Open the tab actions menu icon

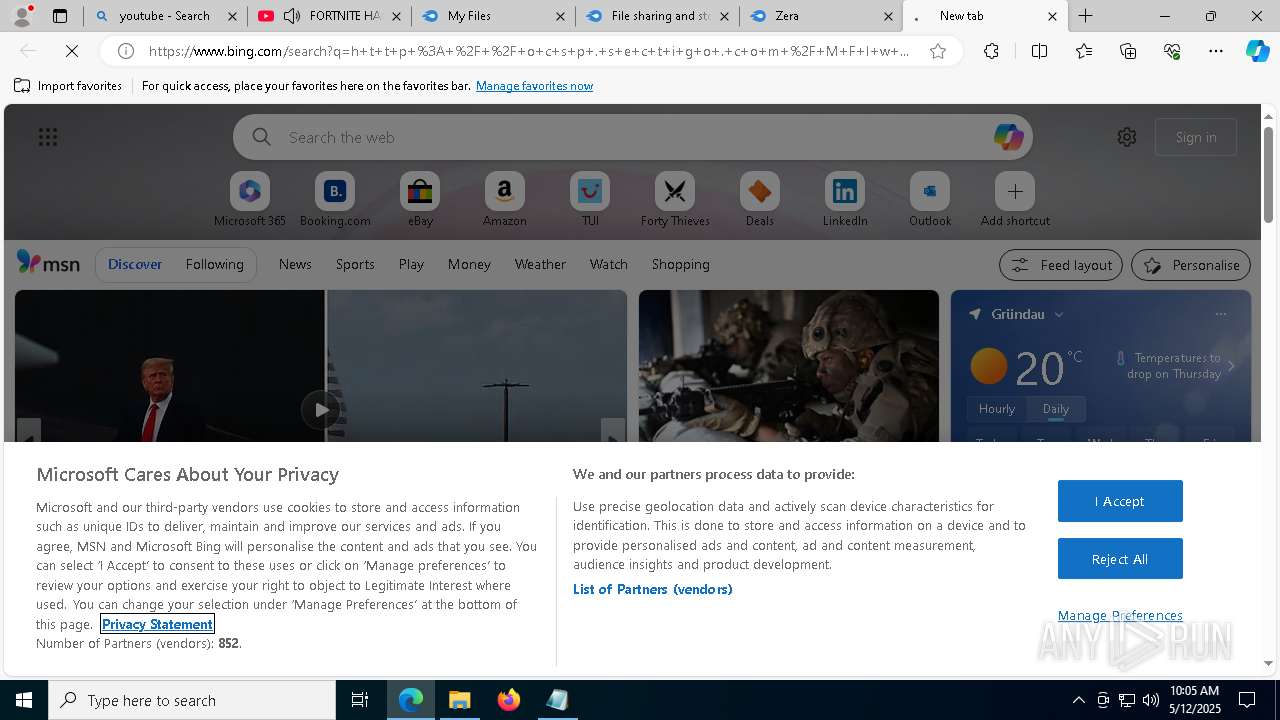coord(60,16)
